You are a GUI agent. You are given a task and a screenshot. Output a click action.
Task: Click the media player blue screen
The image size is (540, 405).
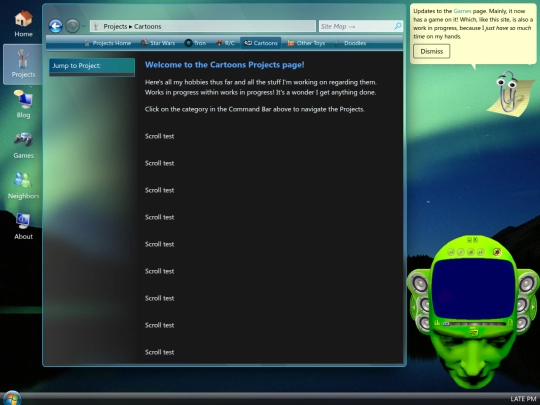473,289
